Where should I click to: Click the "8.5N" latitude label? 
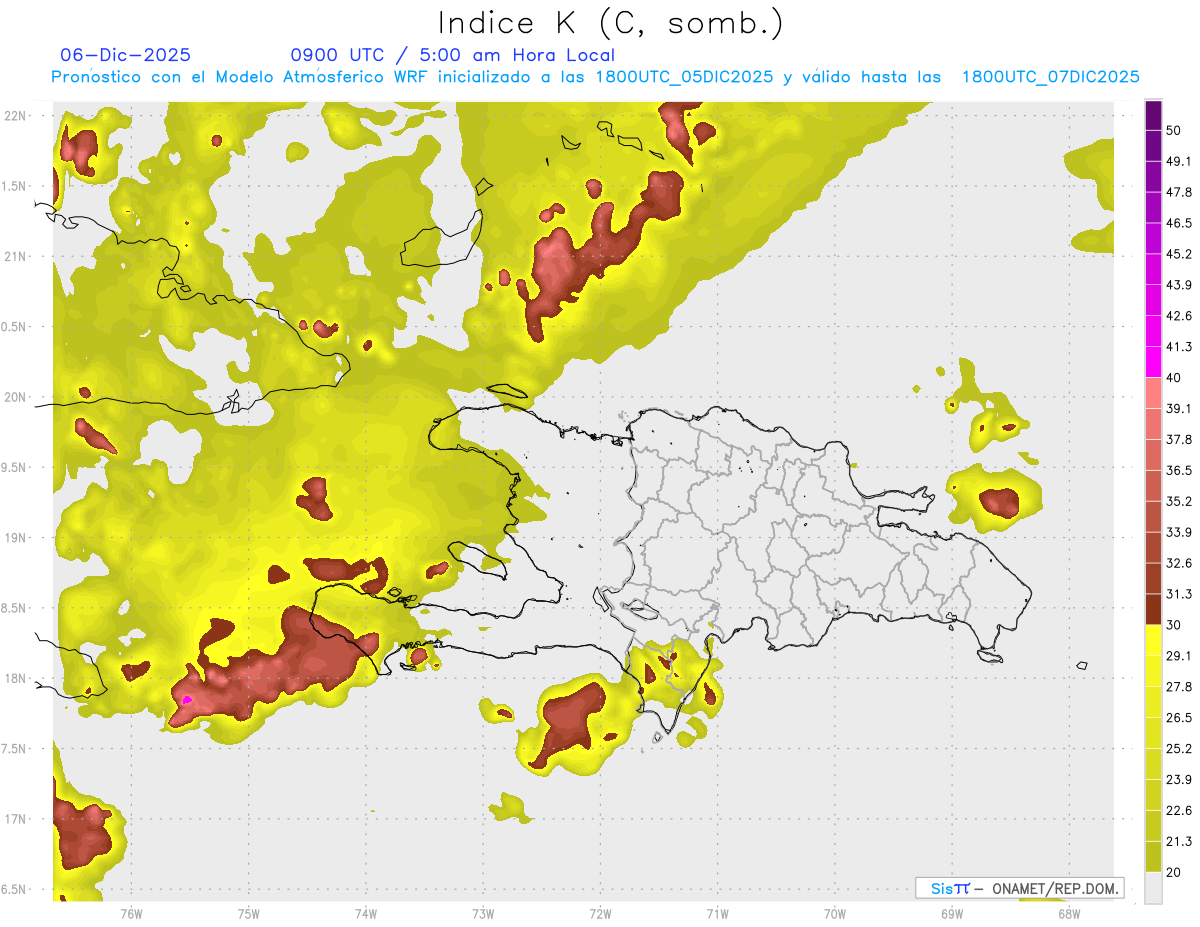point(13,608)
